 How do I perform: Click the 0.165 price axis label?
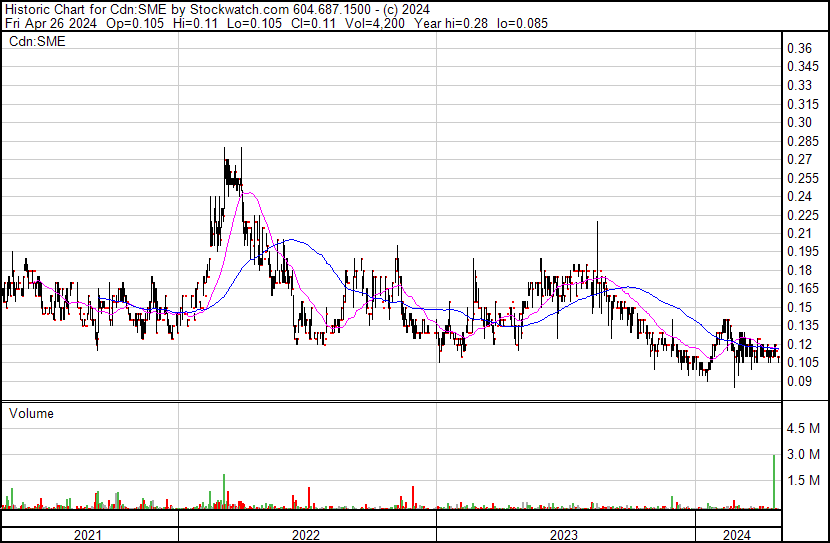pyautogui.click(x=803, y=288)
